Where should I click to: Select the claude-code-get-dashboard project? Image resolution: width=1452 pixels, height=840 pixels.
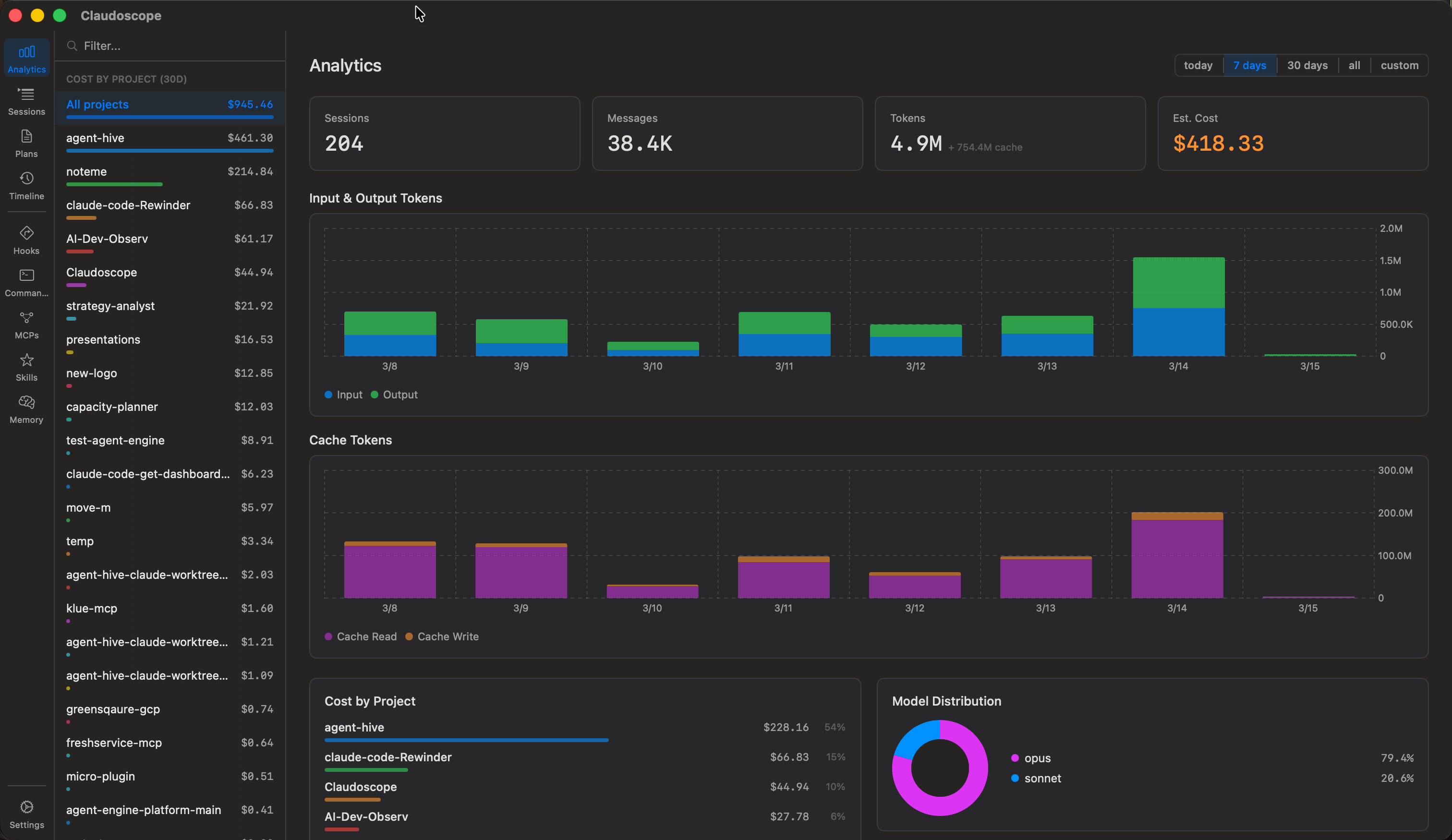coord(170,478)
